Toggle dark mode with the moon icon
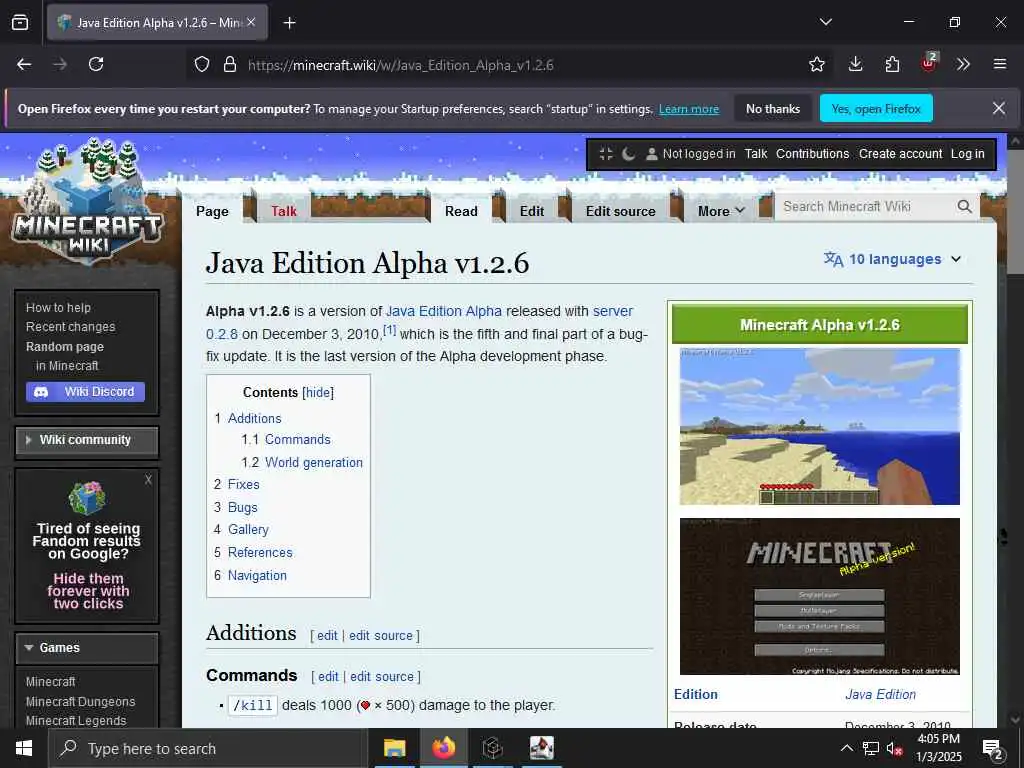The height and width of the screenshot is (768, 1024). [x=628, y=154]
